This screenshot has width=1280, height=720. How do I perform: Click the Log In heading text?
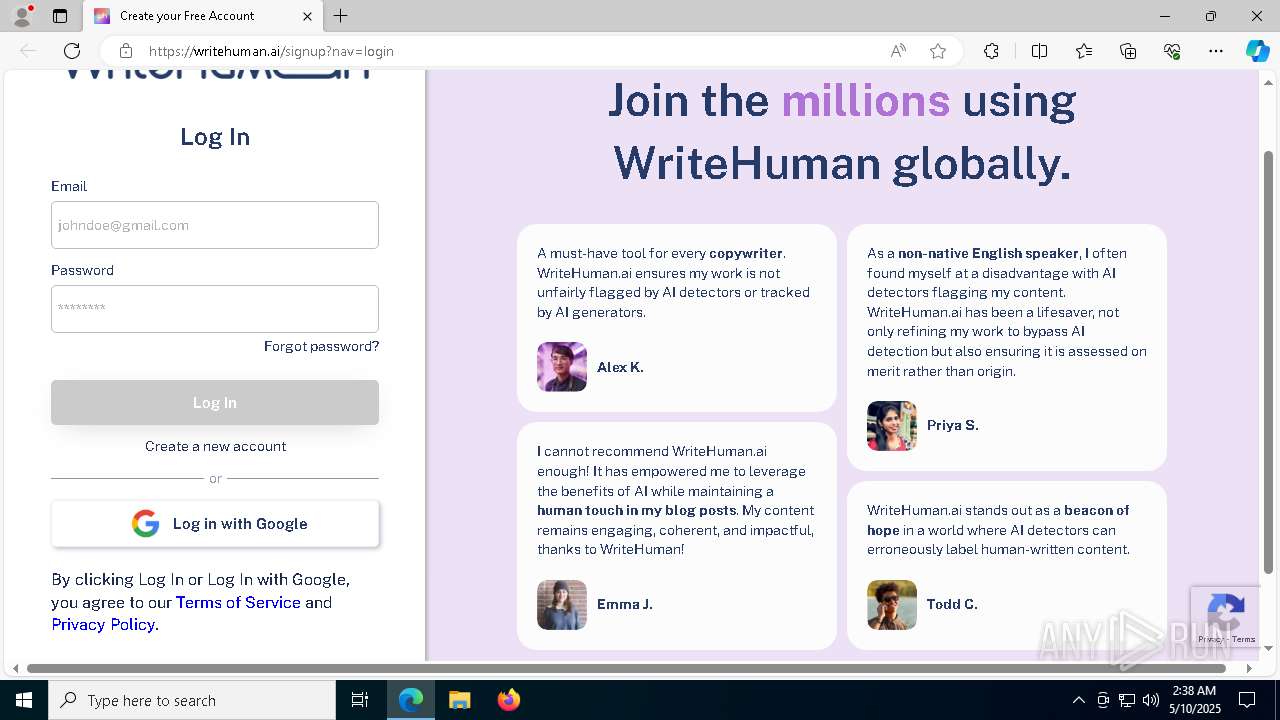[215, 137]
